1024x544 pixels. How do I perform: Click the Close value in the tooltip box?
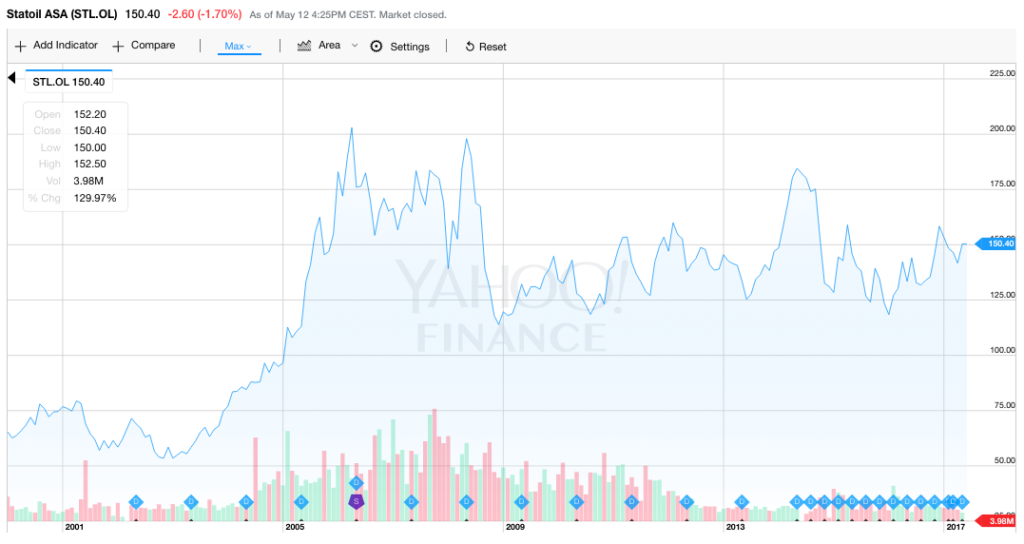coord(89,131)
